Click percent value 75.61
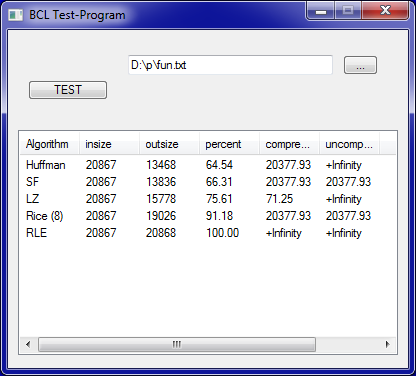This screenshot has width=416, height=376. click(219, 199)
